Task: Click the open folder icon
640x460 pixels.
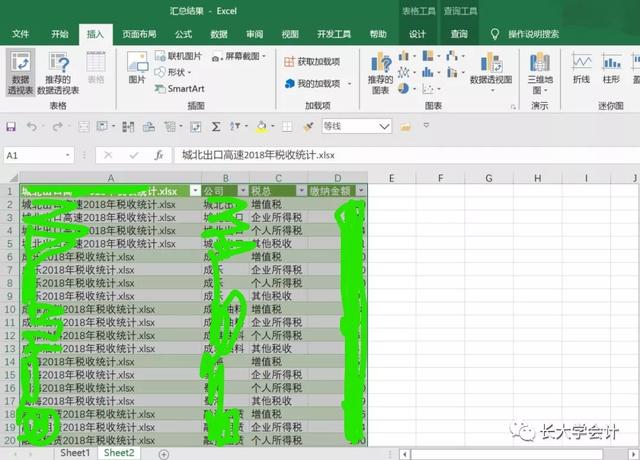Action: point(405,127)
